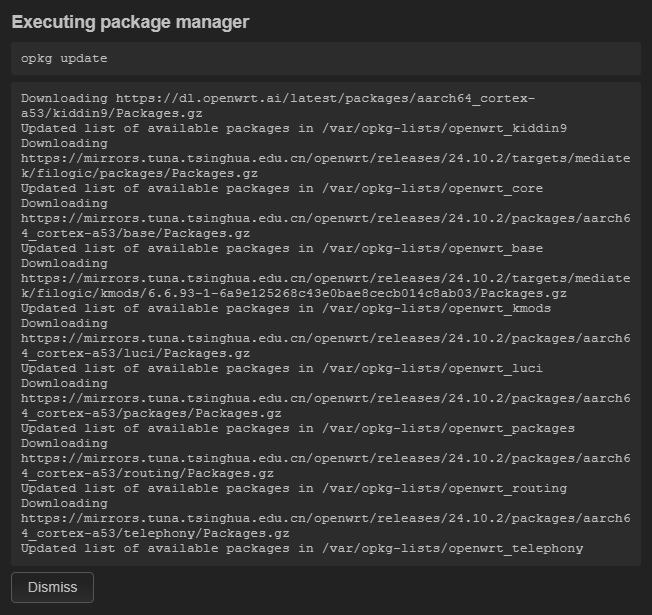
Task: Select the openwrt_routing updated list line
Action: (294, 488)
